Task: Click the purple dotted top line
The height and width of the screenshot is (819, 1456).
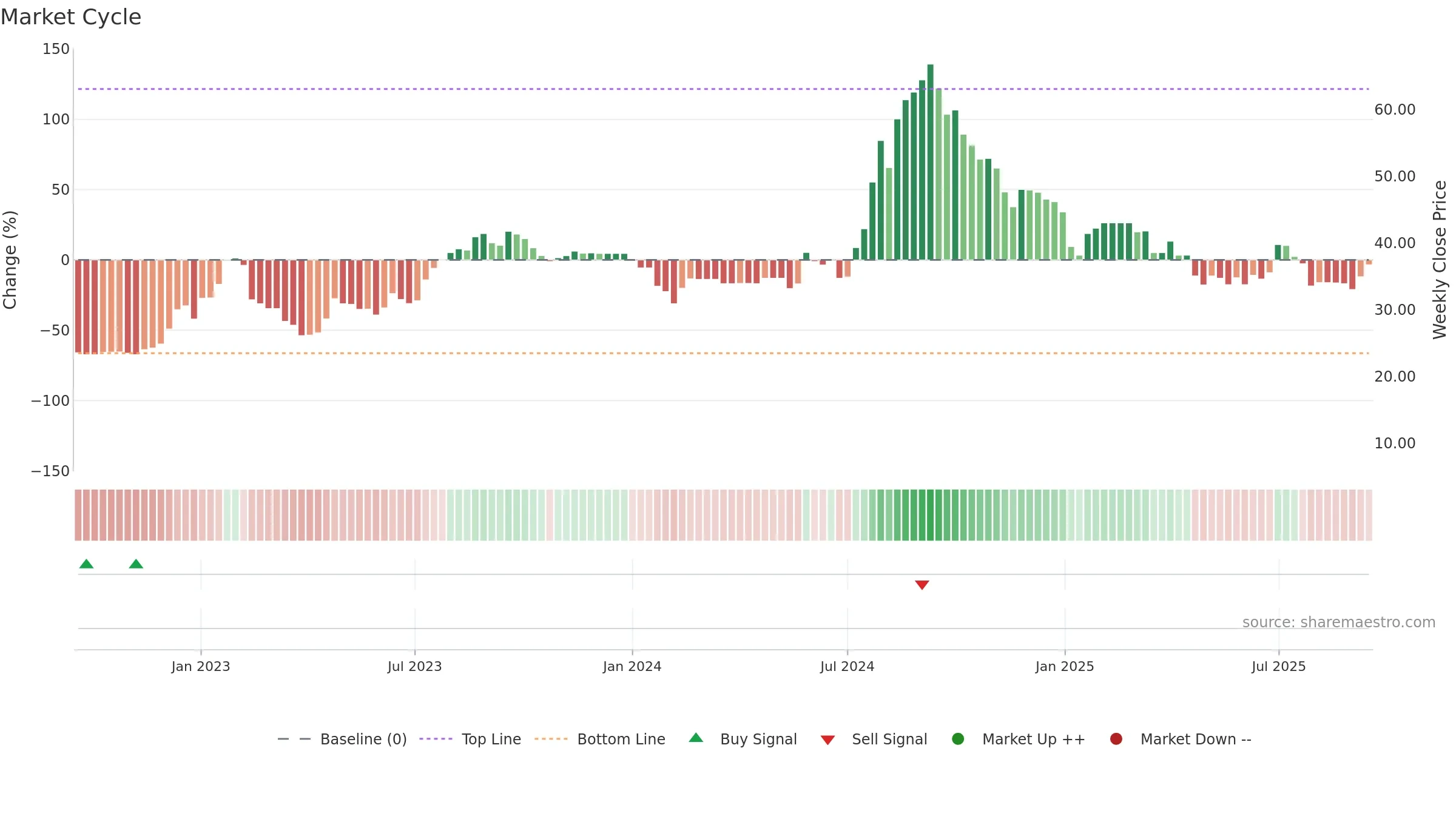Action: (723, 89)
